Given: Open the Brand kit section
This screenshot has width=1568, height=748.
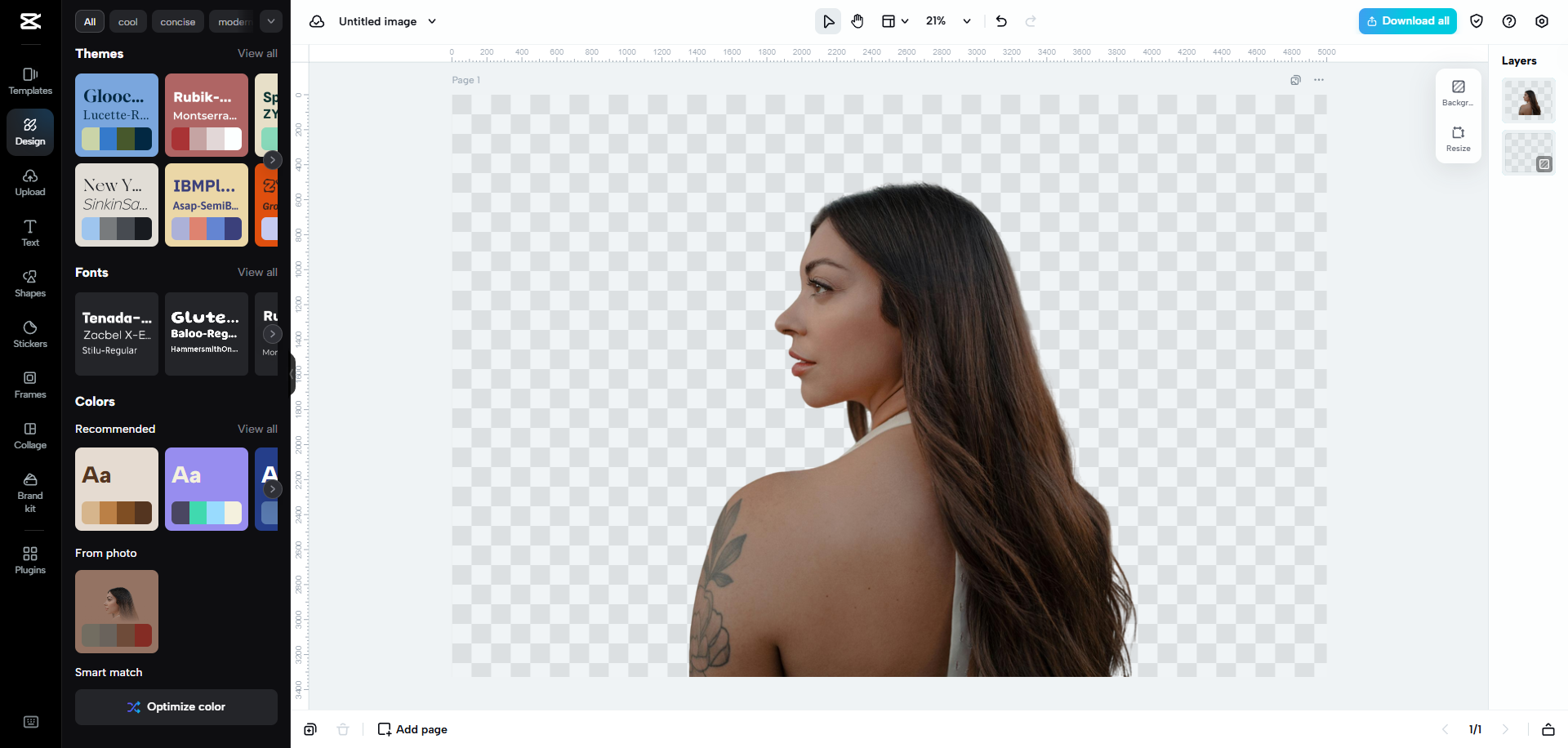Looking at the screenshot, I should click(x=29, y=492).
